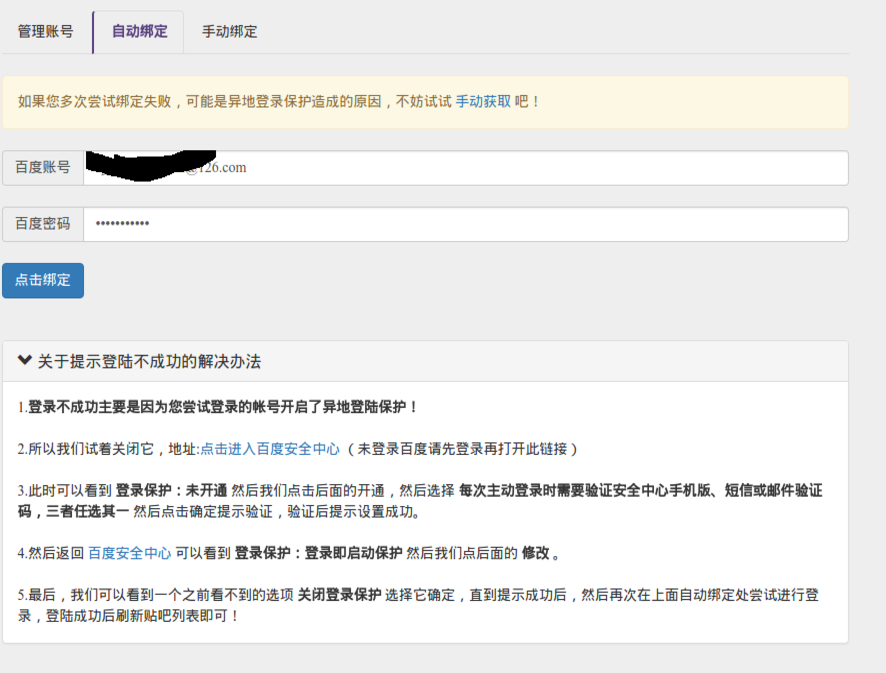Viewport: 886px width, 673px height.
Task: Click the 点击绑定 button
Action: point(43,280)
